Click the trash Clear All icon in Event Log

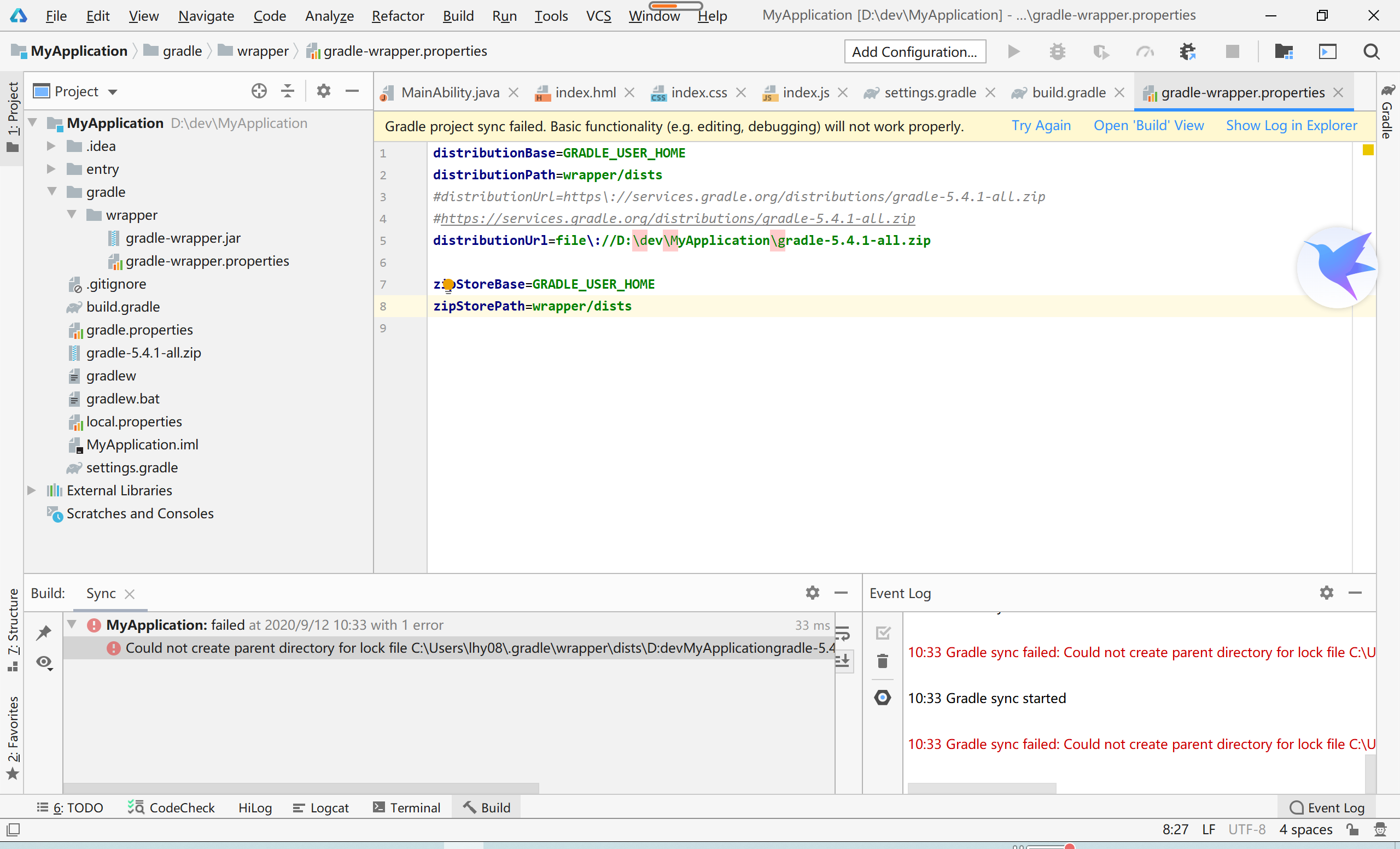[883, 661]
